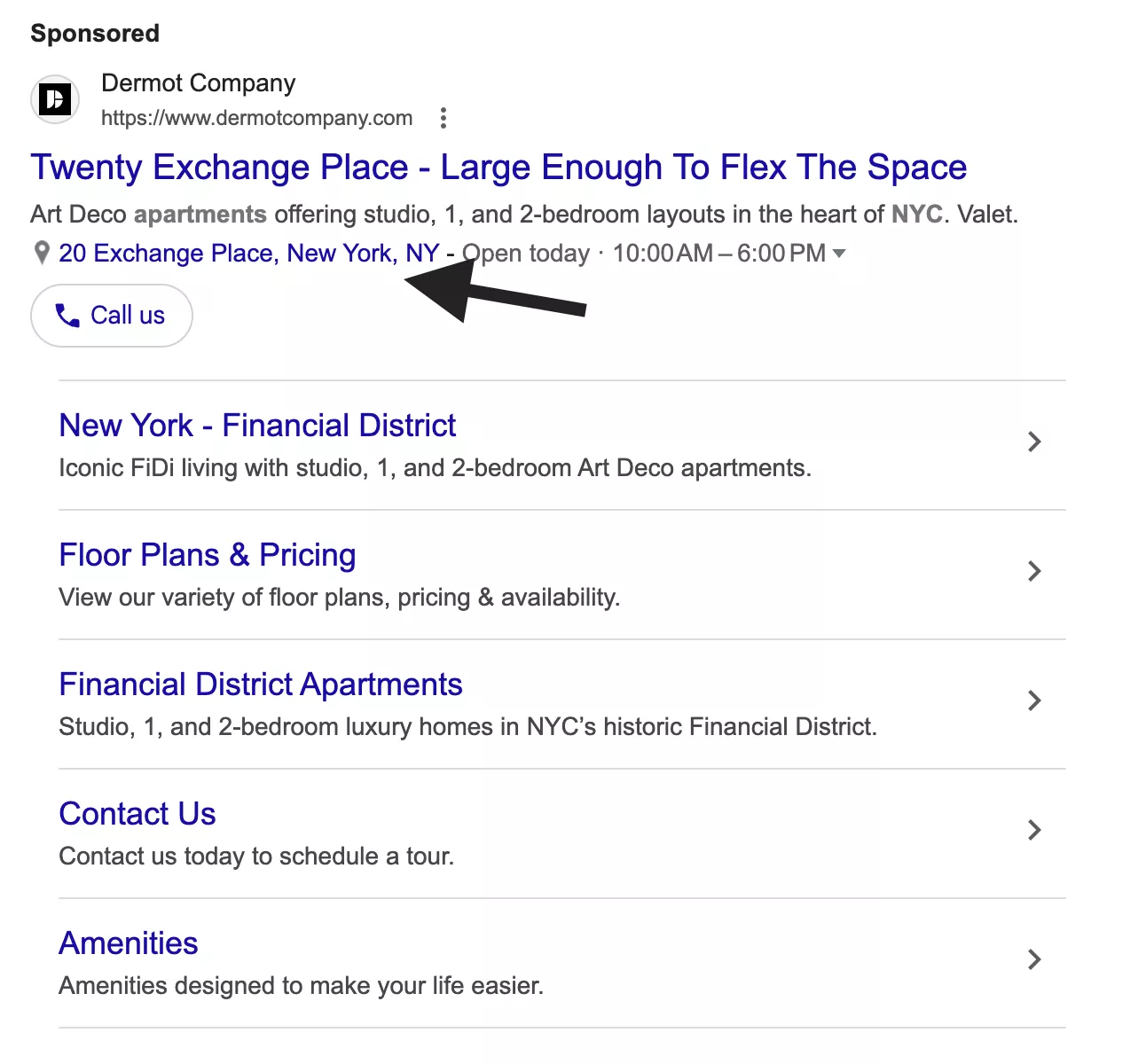Click the chevron beside Amenities
This screenshot has height=1064, width=1146.
tap(1034, 959)
